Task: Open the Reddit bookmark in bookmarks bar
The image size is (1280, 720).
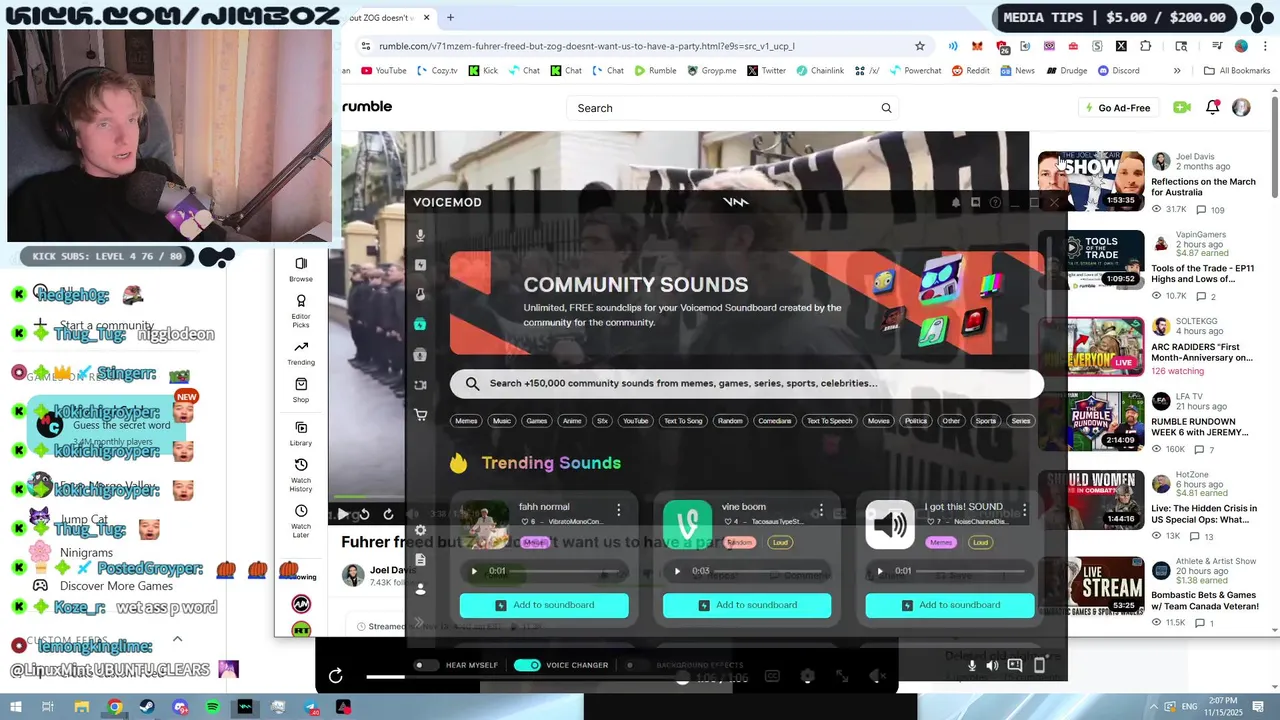Action: [x=970, y=71]
